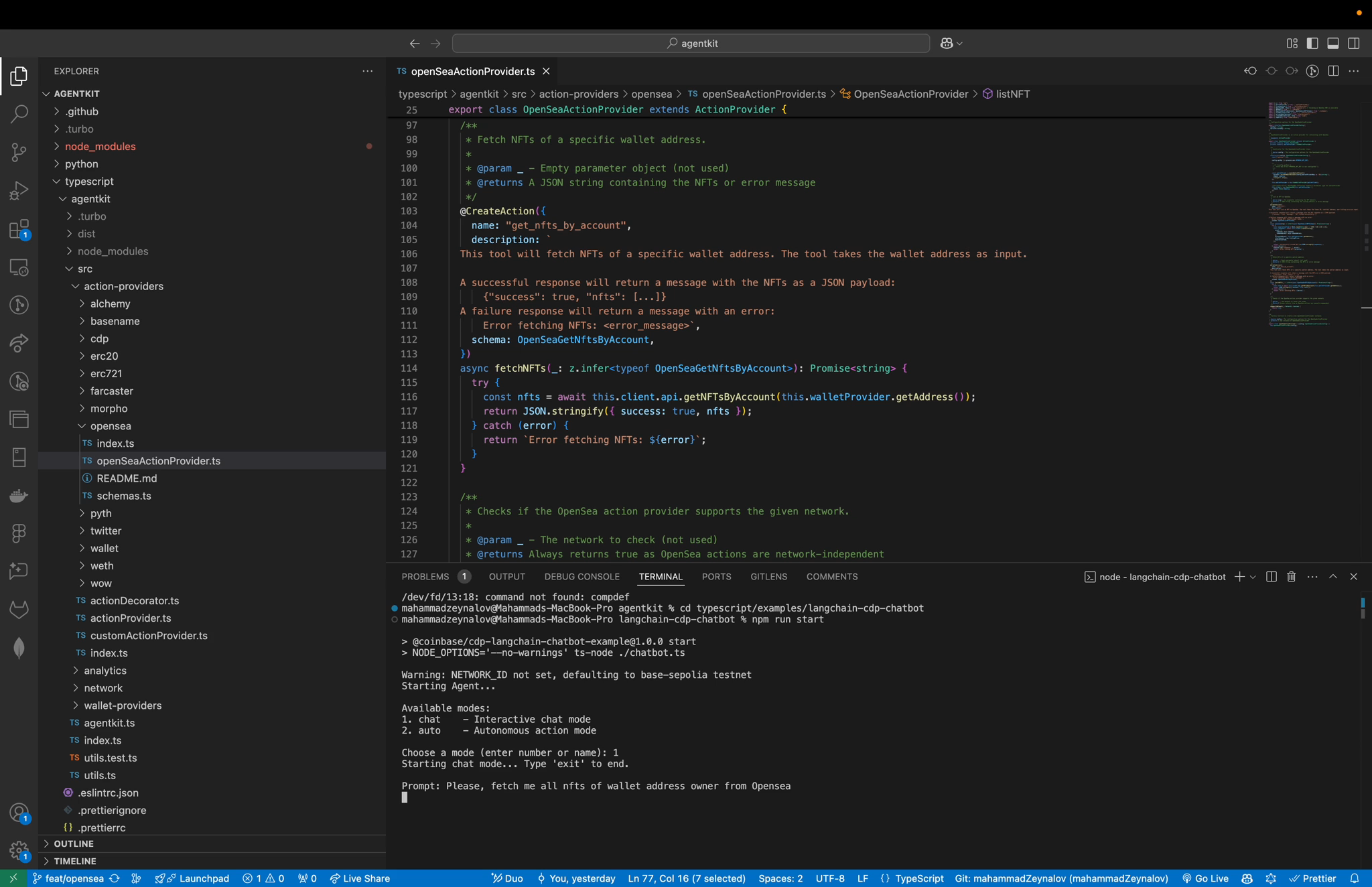1372x887 pixels.
Task: Collapse the typescript folder
Action: [x=212, y=182]
